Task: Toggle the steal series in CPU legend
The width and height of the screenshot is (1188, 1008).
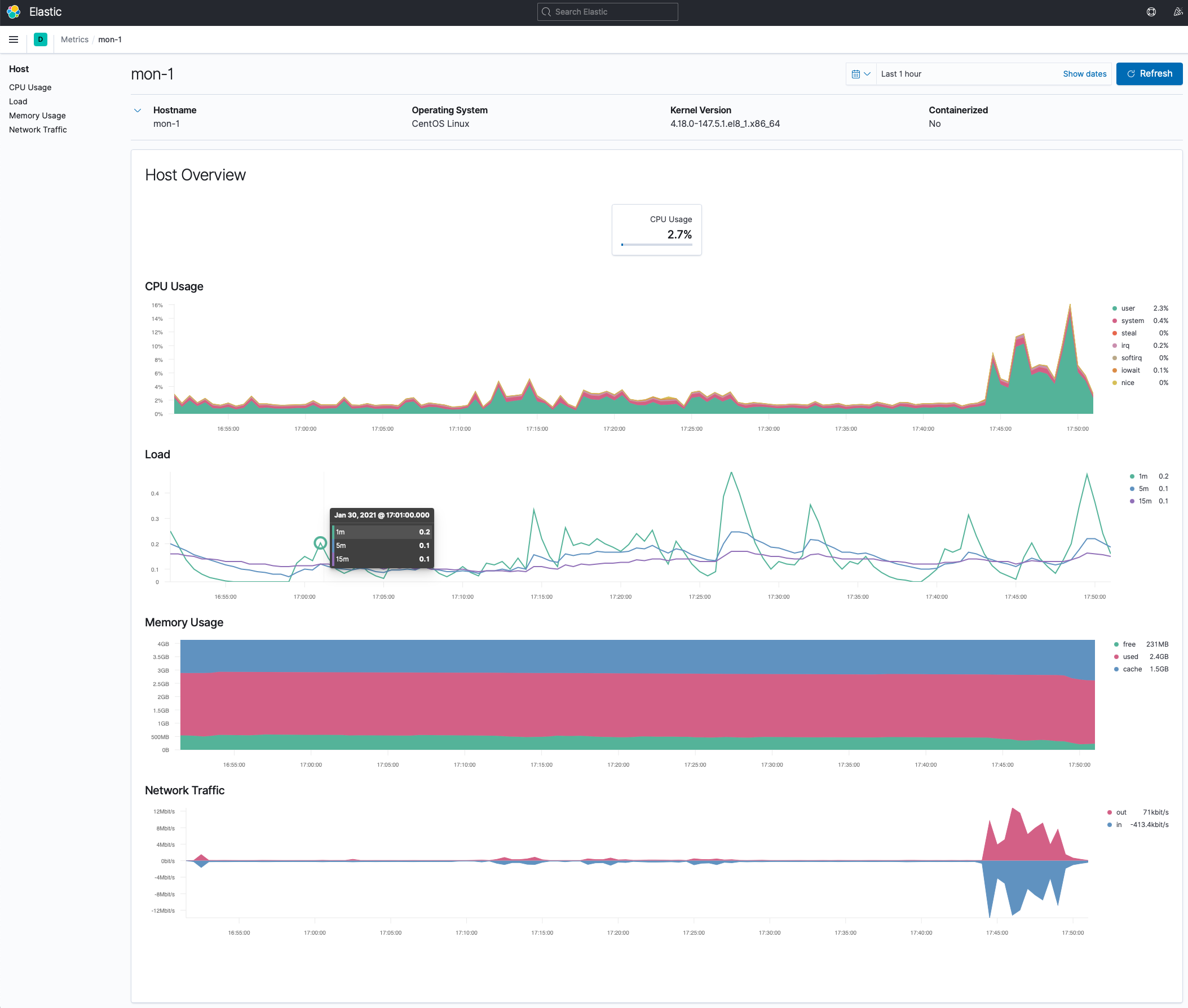Action: [1140, 333]
